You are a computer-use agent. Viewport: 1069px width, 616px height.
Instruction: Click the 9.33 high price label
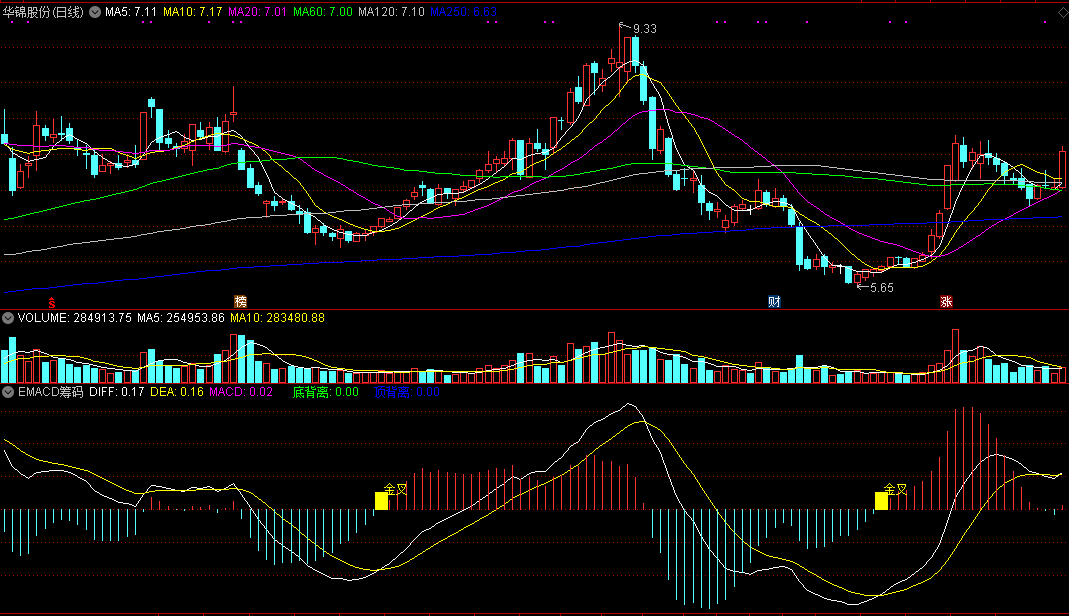(645, 29)
